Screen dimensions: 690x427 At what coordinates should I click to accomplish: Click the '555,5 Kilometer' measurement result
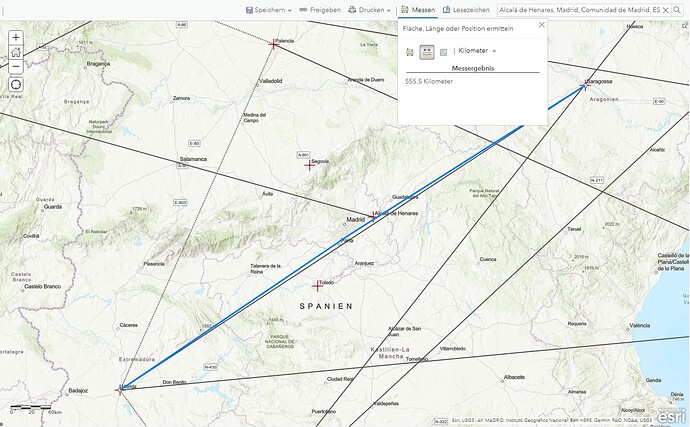click(429, 81)
